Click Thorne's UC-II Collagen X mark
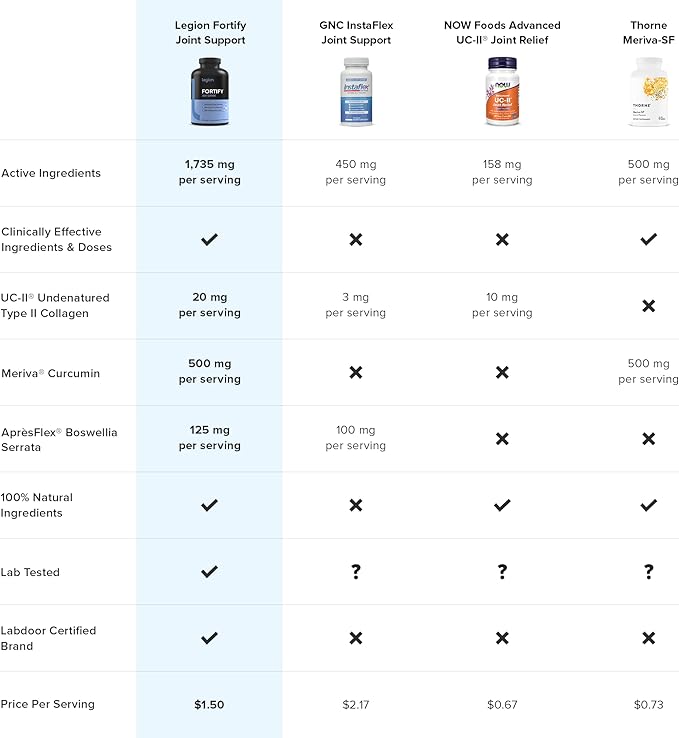 click(x=649, y=306)
